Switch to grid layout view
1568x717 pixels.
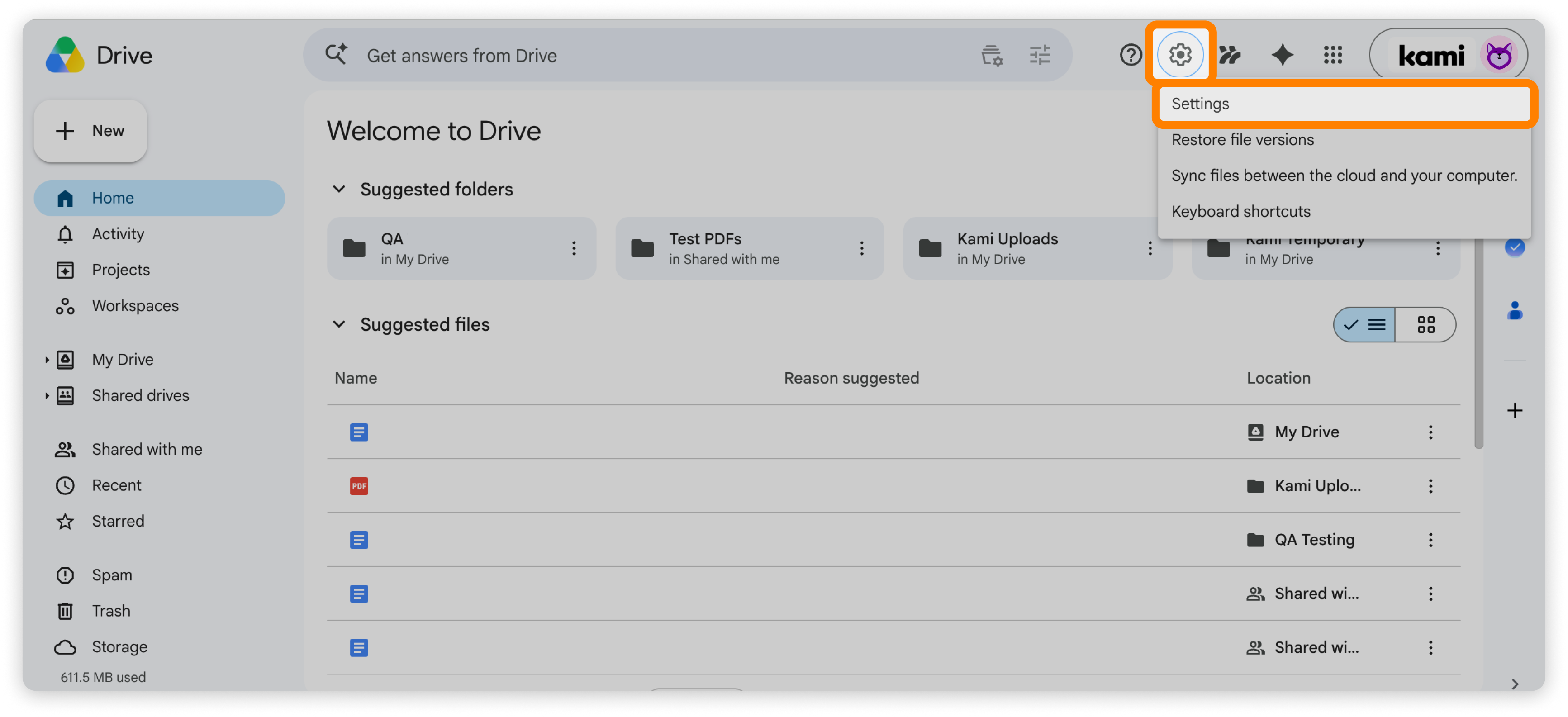(1425, 325)
